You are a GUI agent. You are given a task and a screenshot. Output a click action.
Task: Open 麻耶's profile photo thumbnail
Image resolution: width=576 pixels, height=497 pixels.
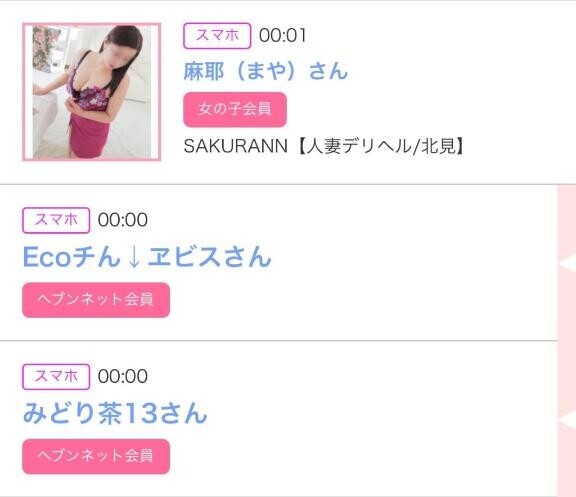(91, 92)
